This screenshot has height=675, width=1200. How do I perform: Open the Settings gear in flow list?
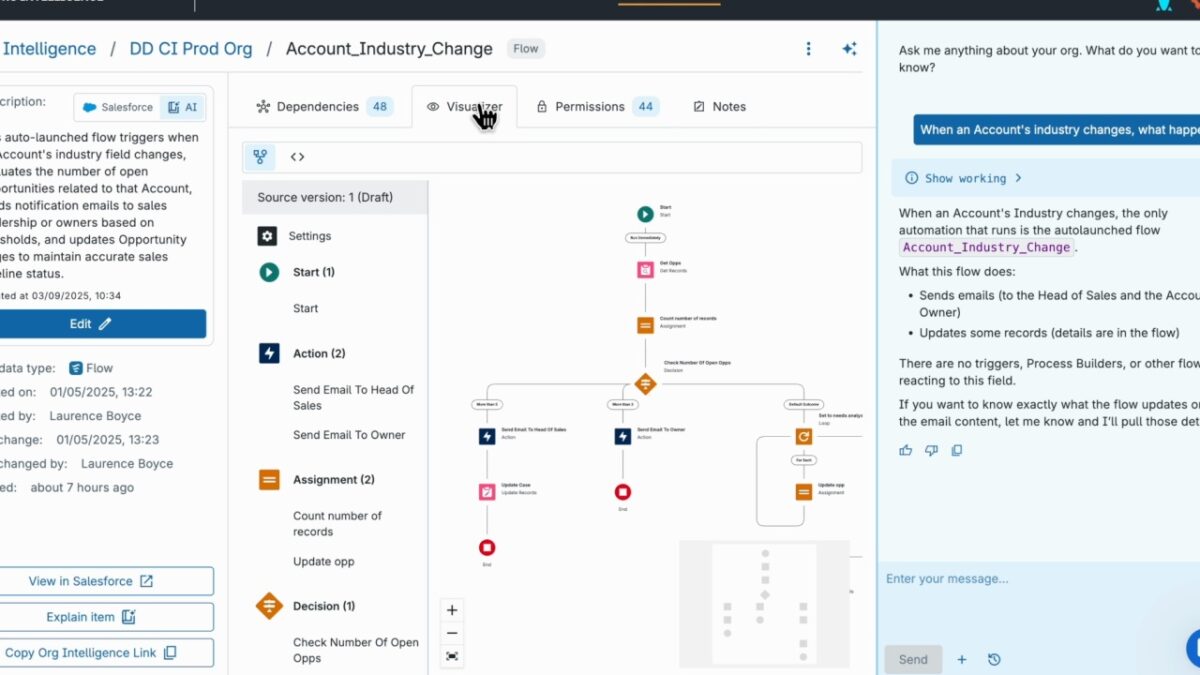pyautogui.click(x=267, y=236)
